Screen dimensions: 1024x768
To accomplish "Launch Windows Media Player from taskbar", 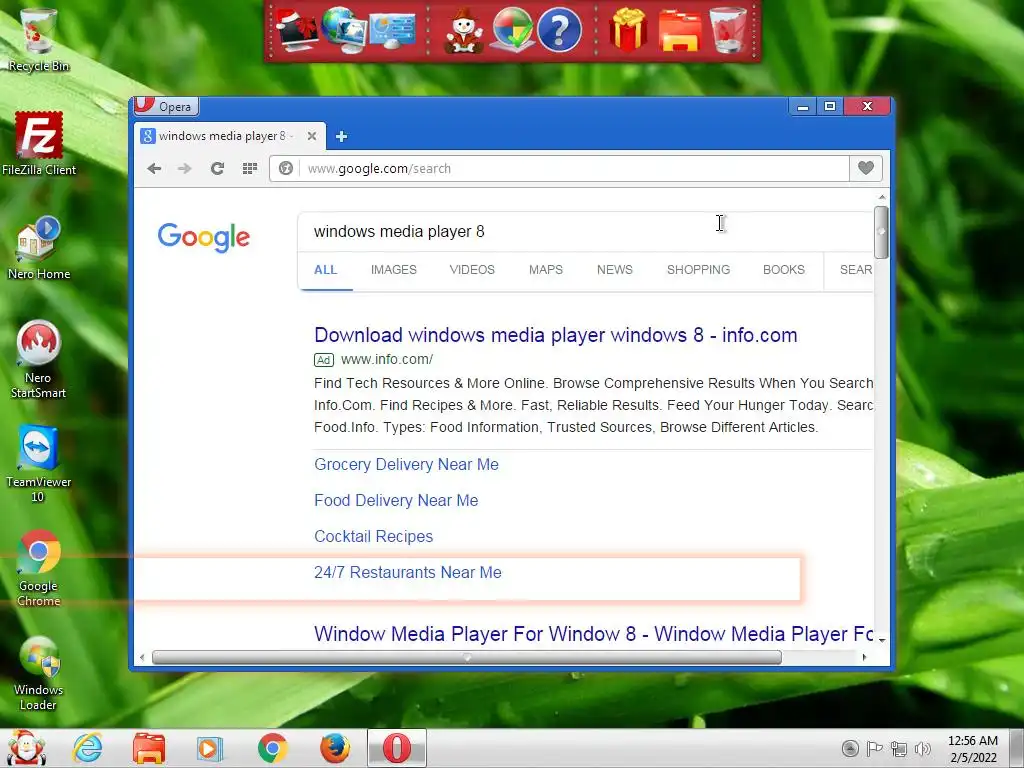I will pos(210,748).
